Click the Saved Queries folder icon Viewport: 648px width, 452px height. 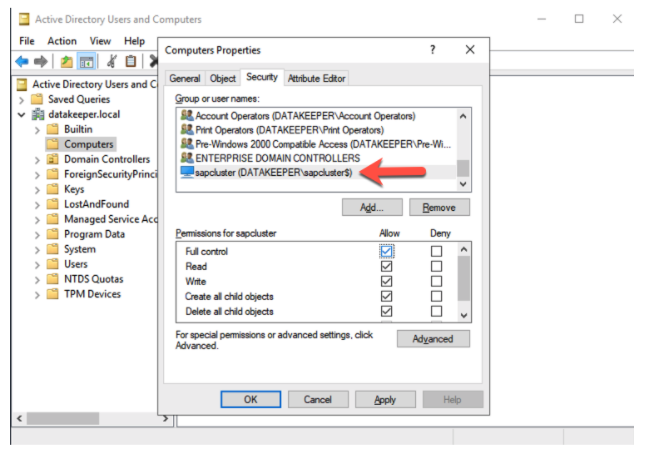click(x=37, y=99)
